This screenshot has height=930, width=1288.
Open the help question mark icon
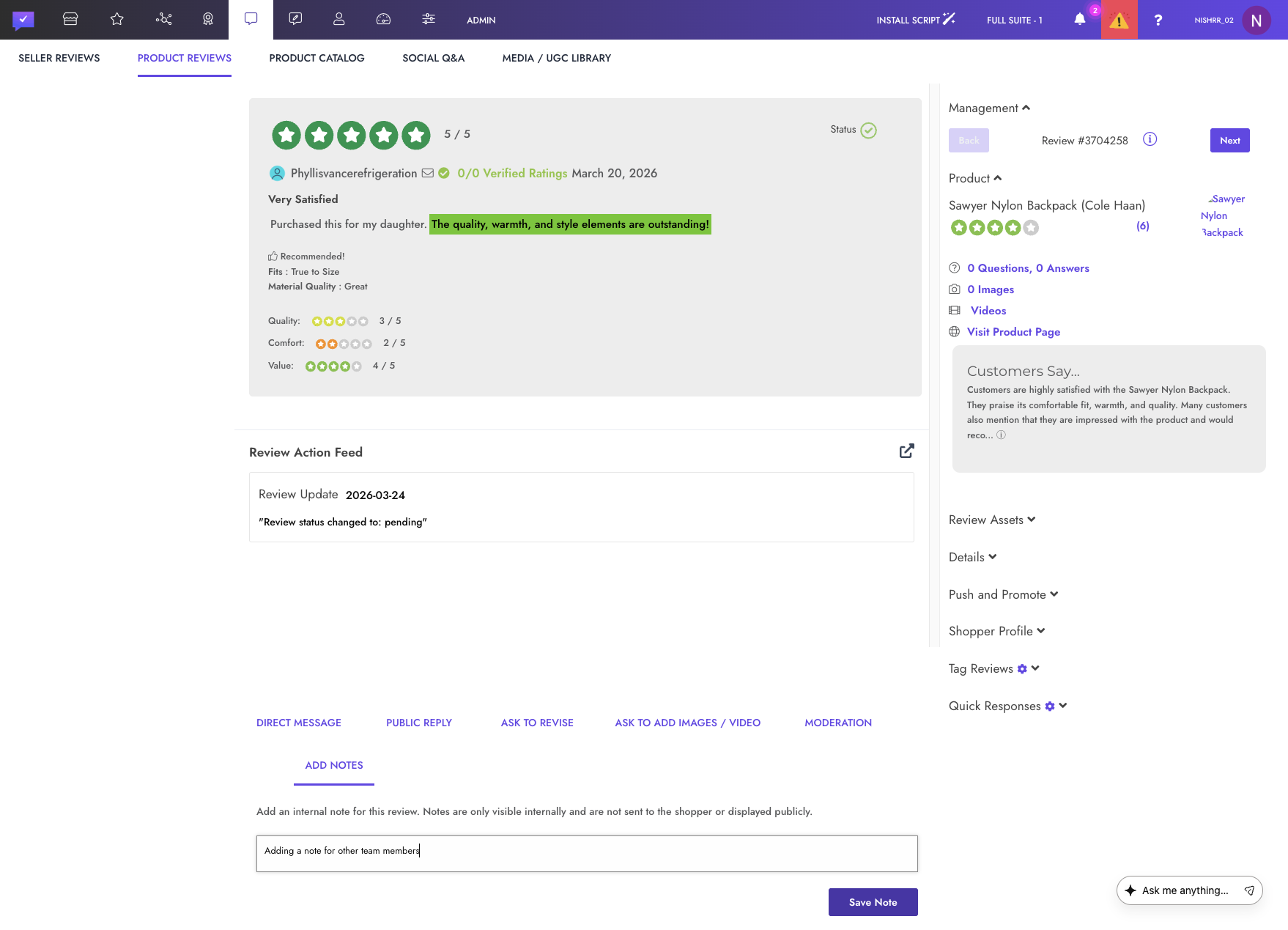pos(1158,20)
